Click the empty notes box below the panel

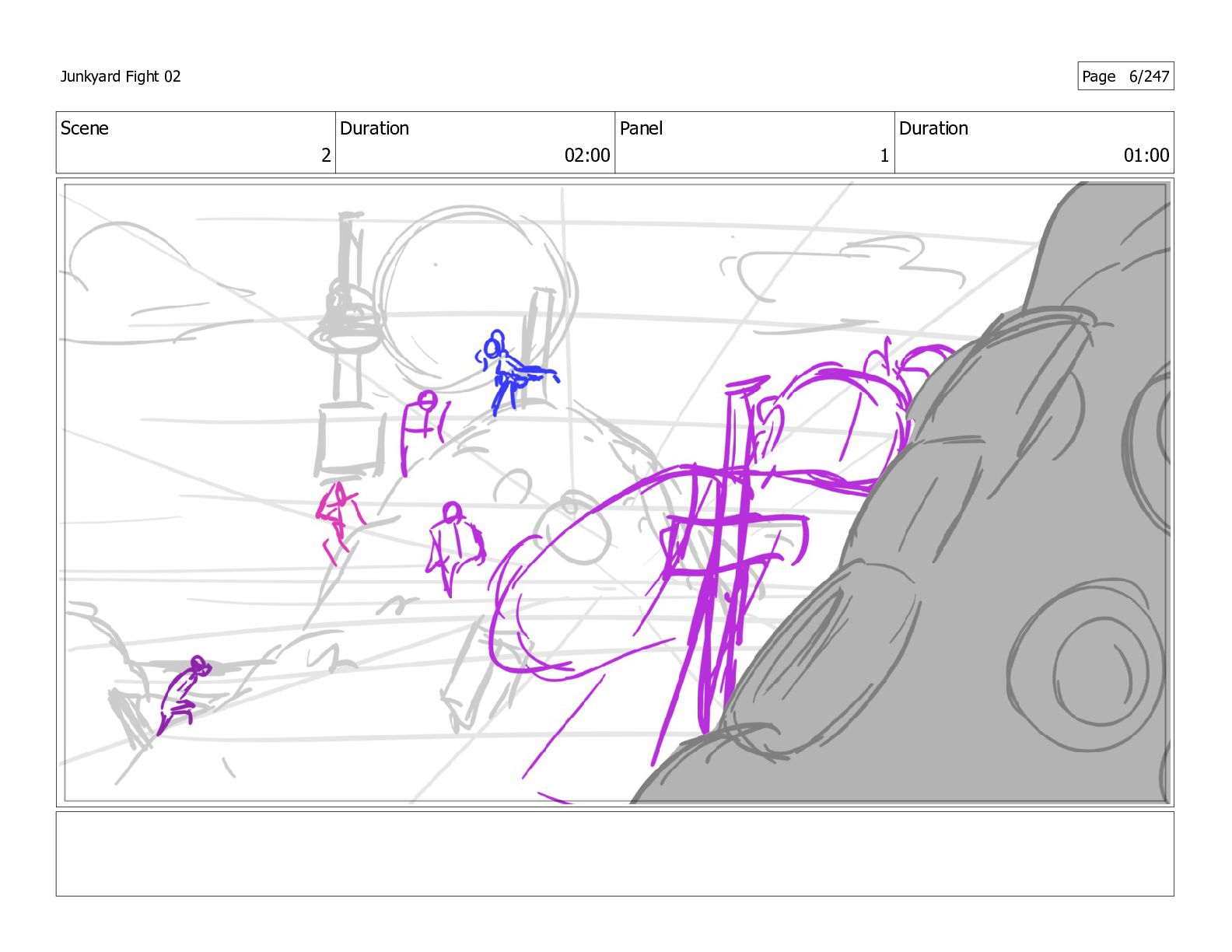[615, 854]
